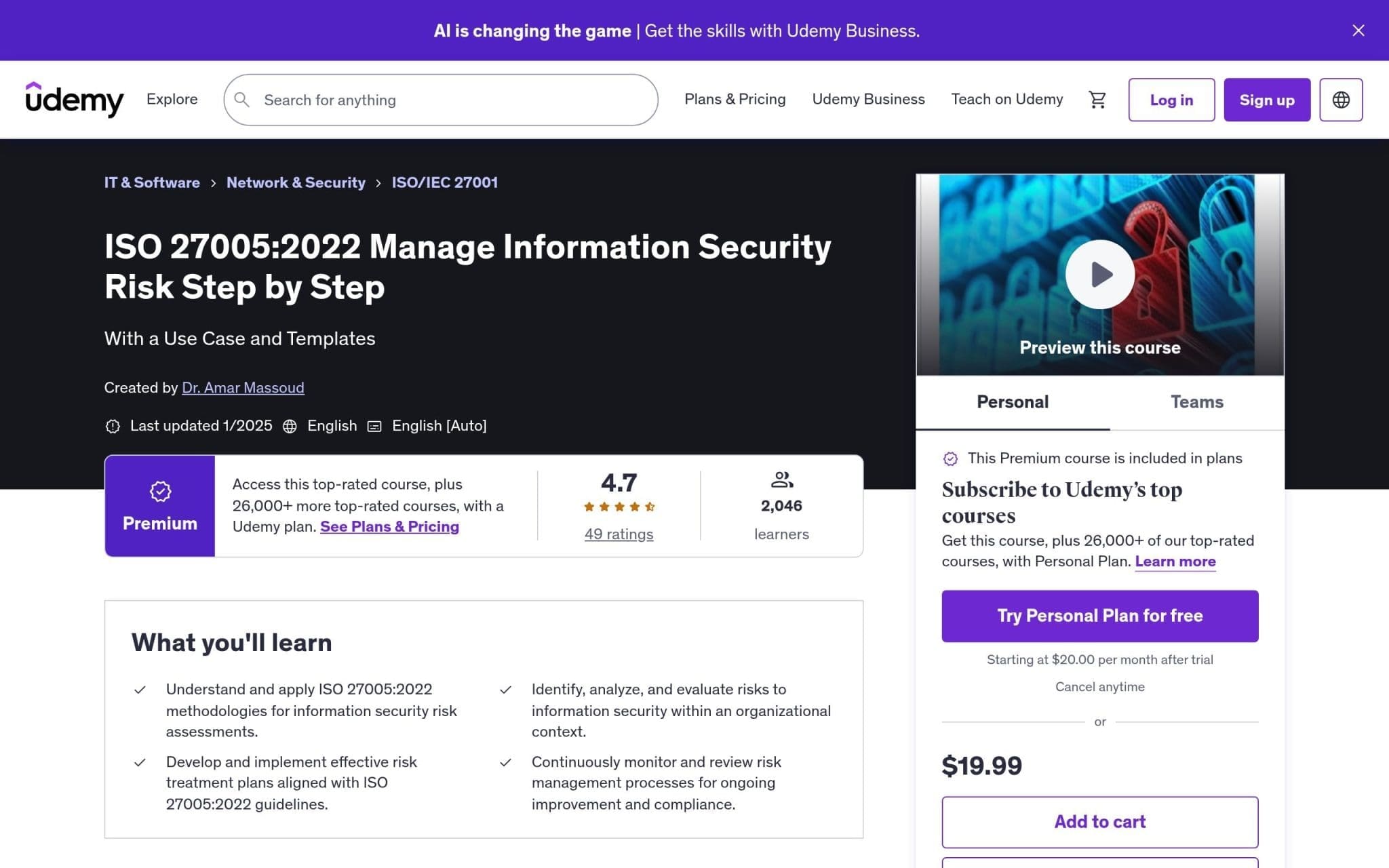Open the Explore menu
Screen dimensions: 1389x868
(172, 99)
